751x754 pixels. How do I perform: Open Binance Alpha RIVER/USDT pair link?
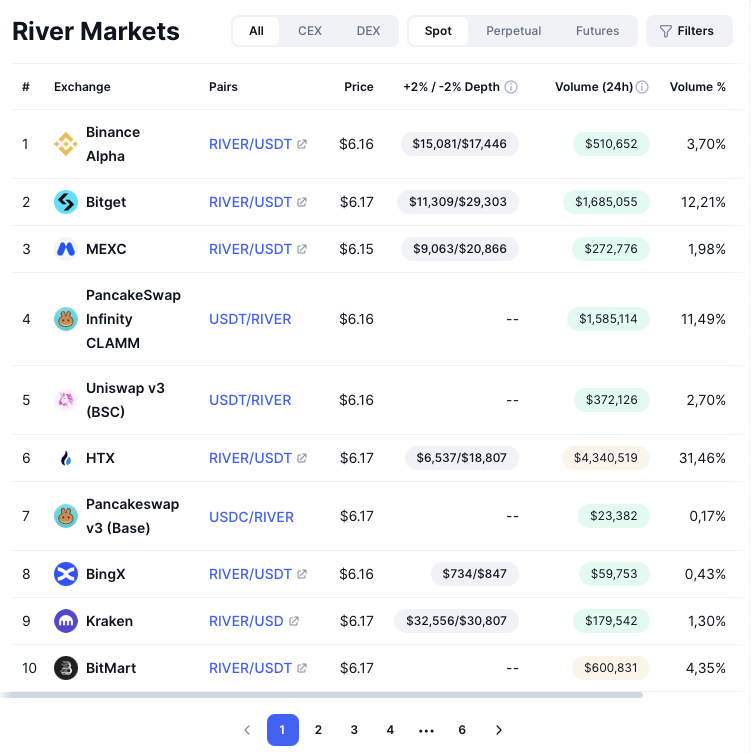tap(250, 144)
